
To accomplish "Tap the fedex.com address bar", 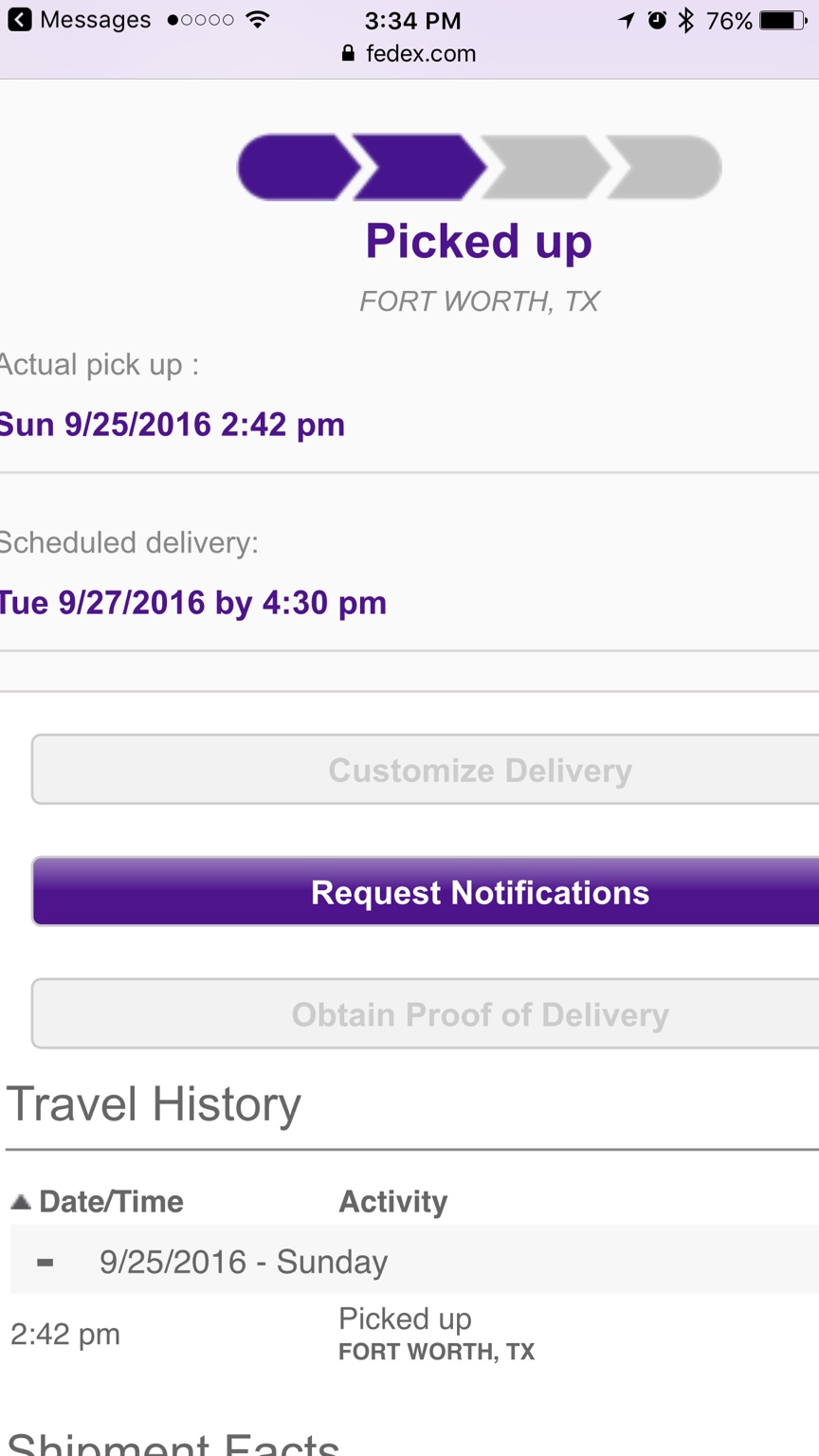I will [421, 54].
